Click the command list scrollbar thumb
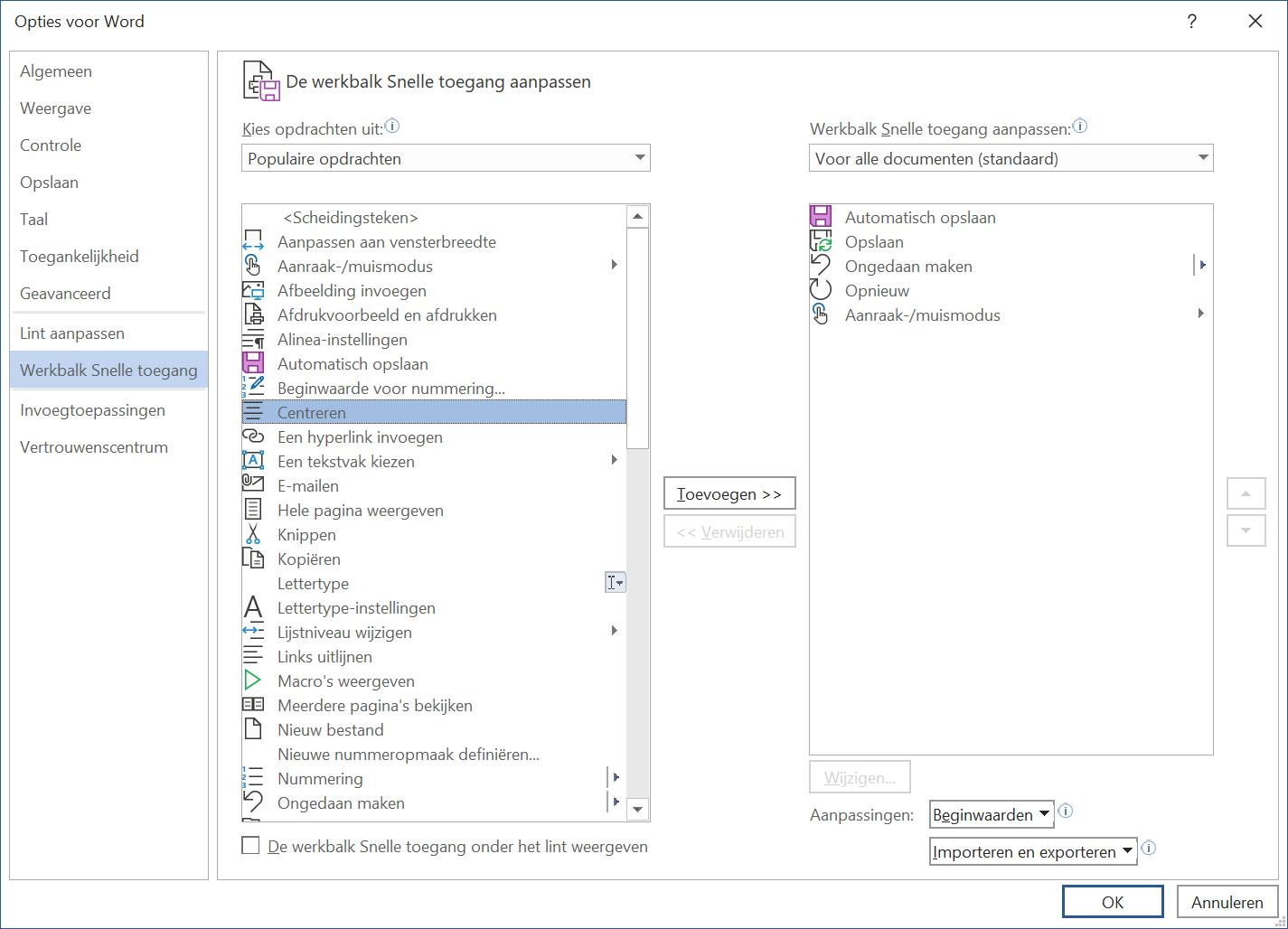Screen dimensions: 1288x929 [637, 338]
